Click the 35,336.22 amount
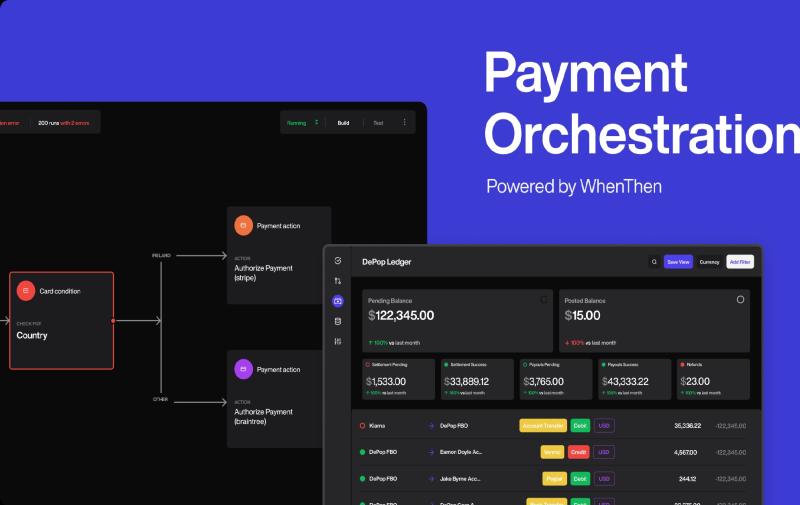Viewport: 800px width, 505px height. pos(687,426)
